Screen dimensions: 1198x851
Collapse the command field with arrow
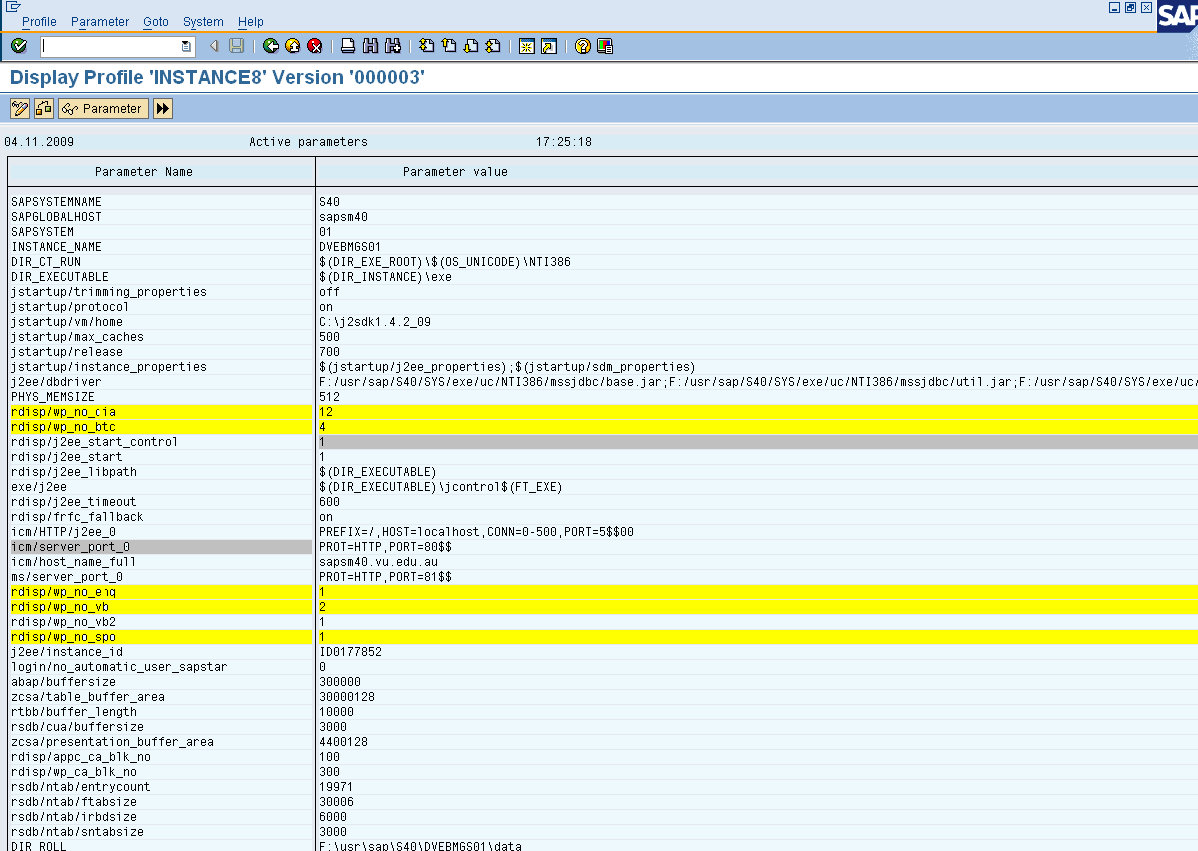click(214, 46)
